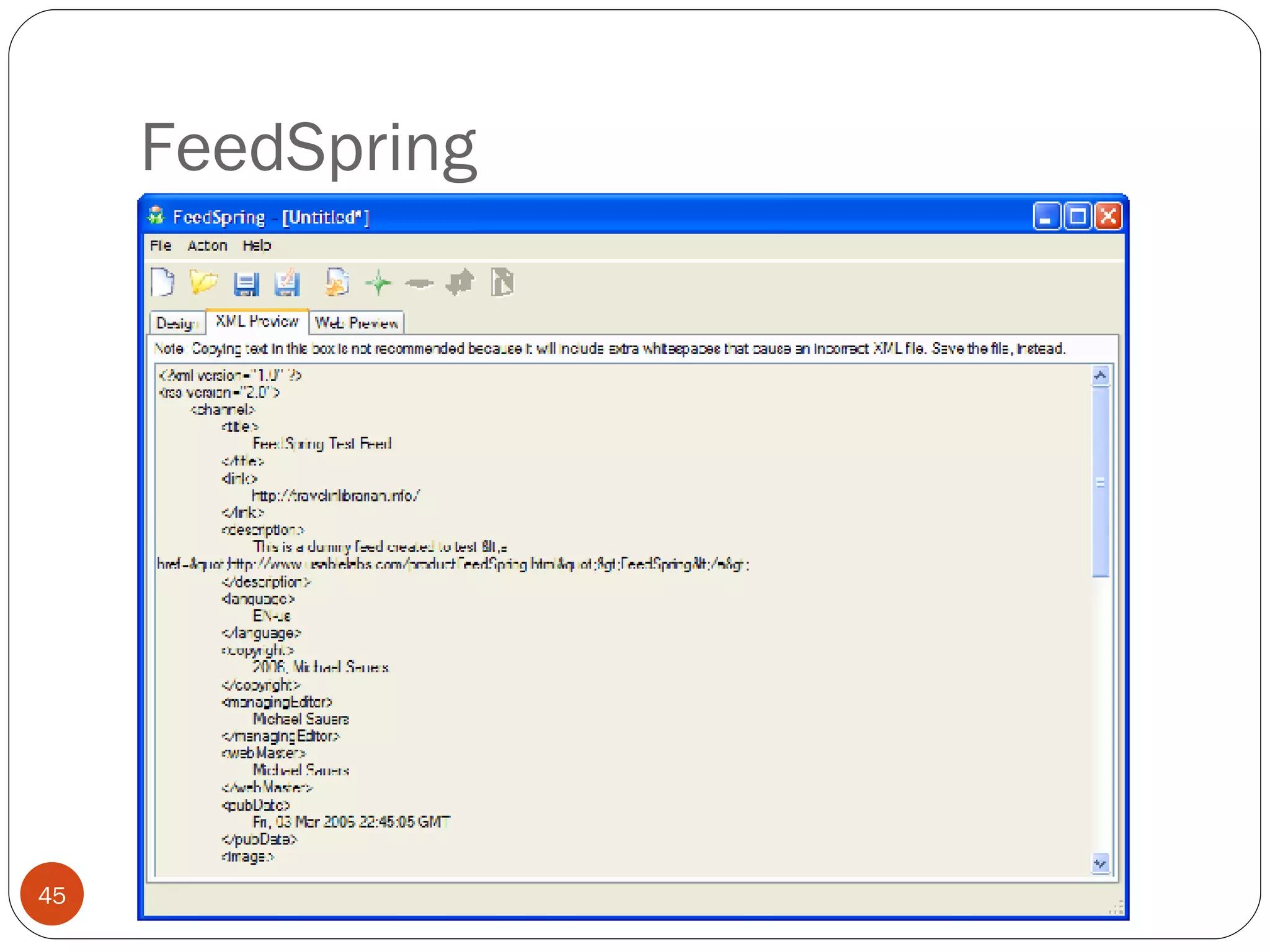Remove an item with gray minus icon
The image size is (1270, 952).
419,283
